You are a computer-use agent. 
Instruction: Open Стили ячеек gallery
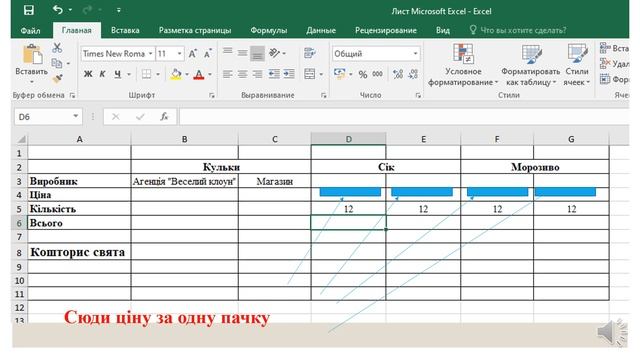coord(577,65)
